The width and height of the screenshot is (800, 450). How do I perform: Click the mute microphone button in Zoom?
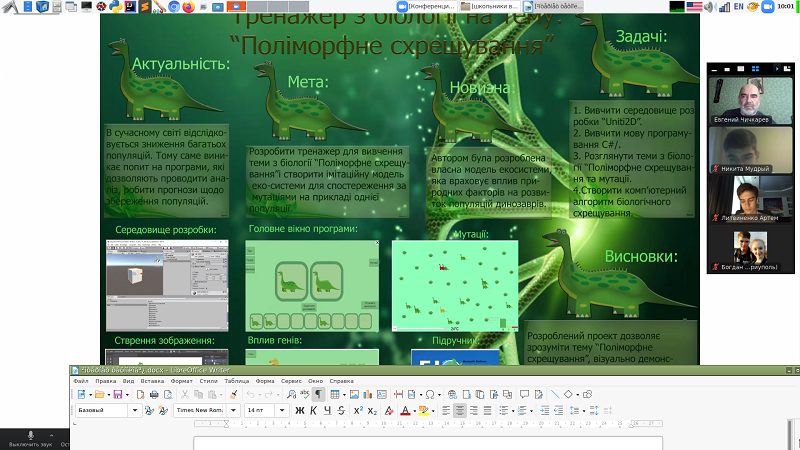click(x=31, y=439)
